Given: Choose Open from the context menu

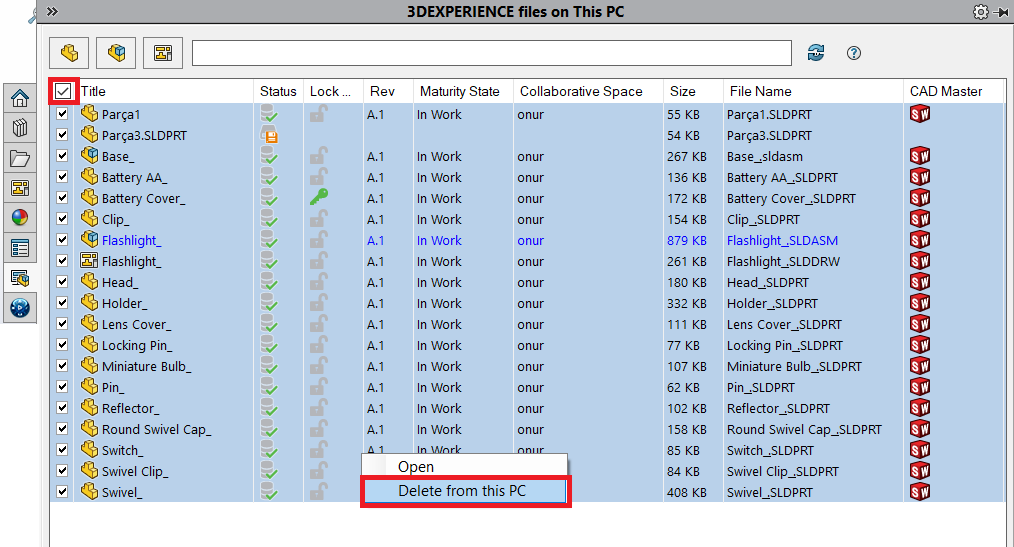Looking at the screenshot, I should (416, 466).
